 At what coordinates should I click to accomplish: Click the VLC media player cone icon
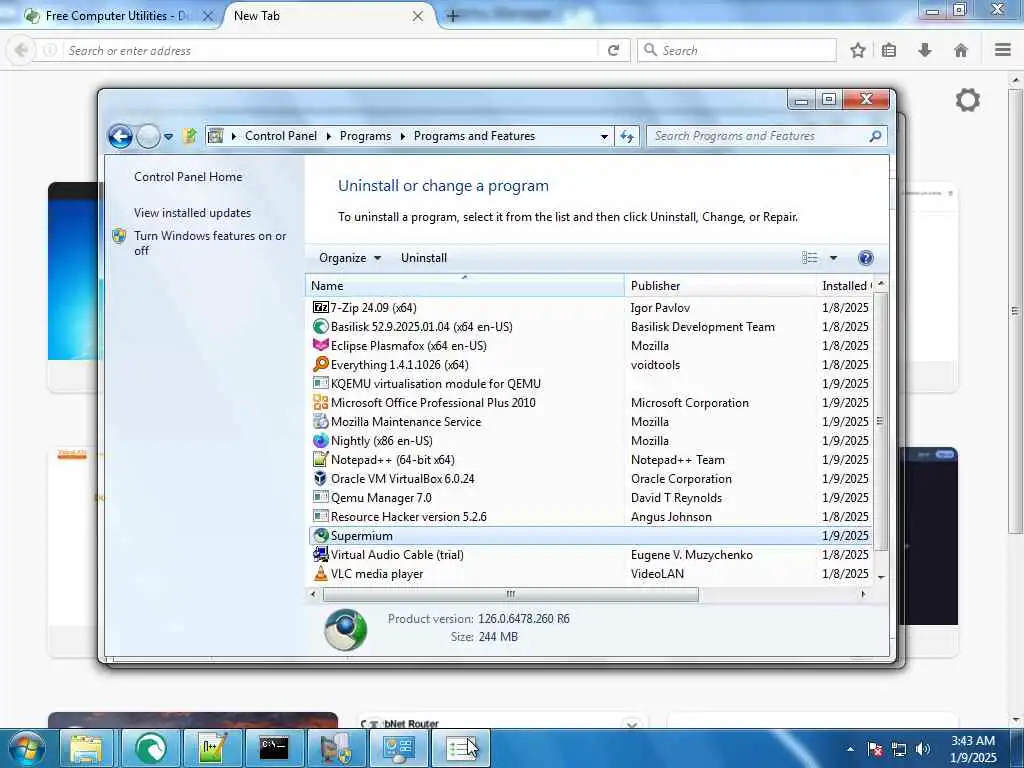coord(320,573)
